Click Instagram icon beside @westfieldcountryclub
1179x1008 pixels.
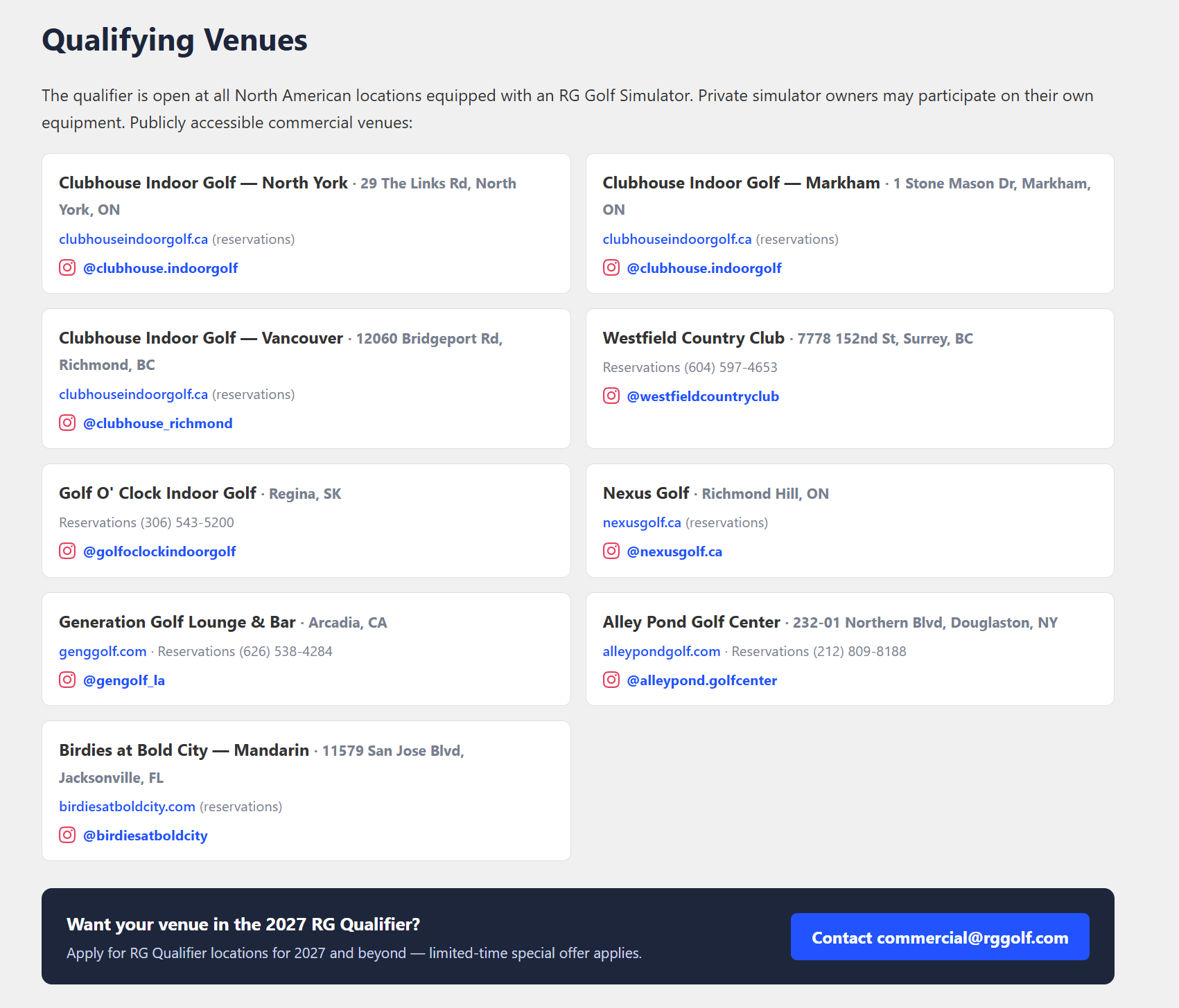pyautogui.click(x=611, y=396)
